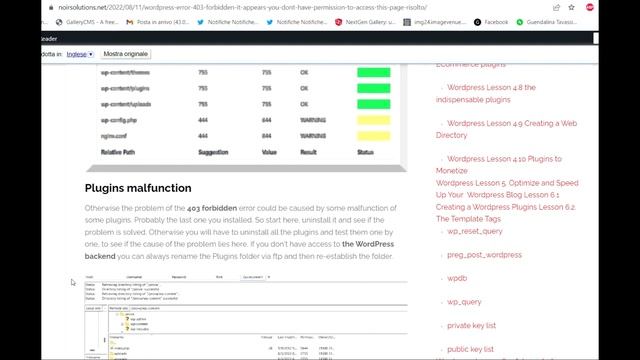Screen dimensions: 640x360
Task: Click the bold 403 forbidden text
Action: coord(212,208)
